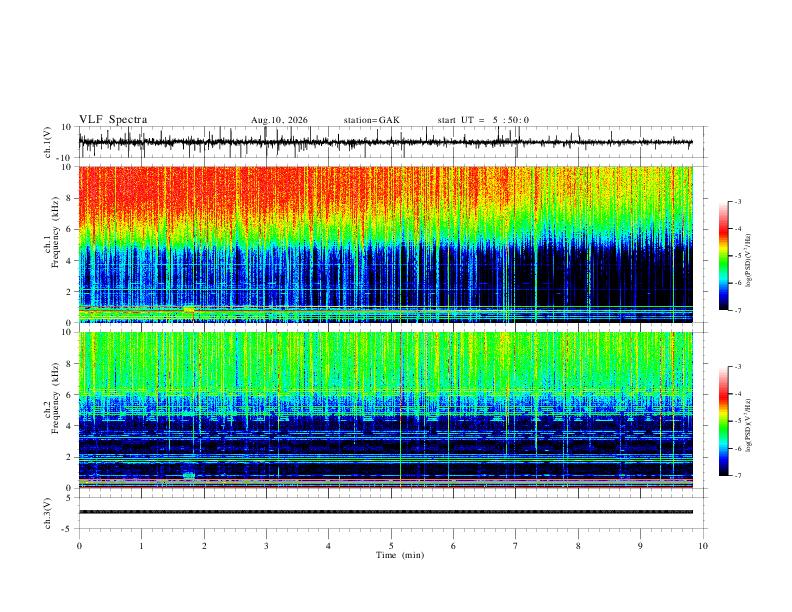Click the ch.2 spectrogram color scale bar

(723, 421)
